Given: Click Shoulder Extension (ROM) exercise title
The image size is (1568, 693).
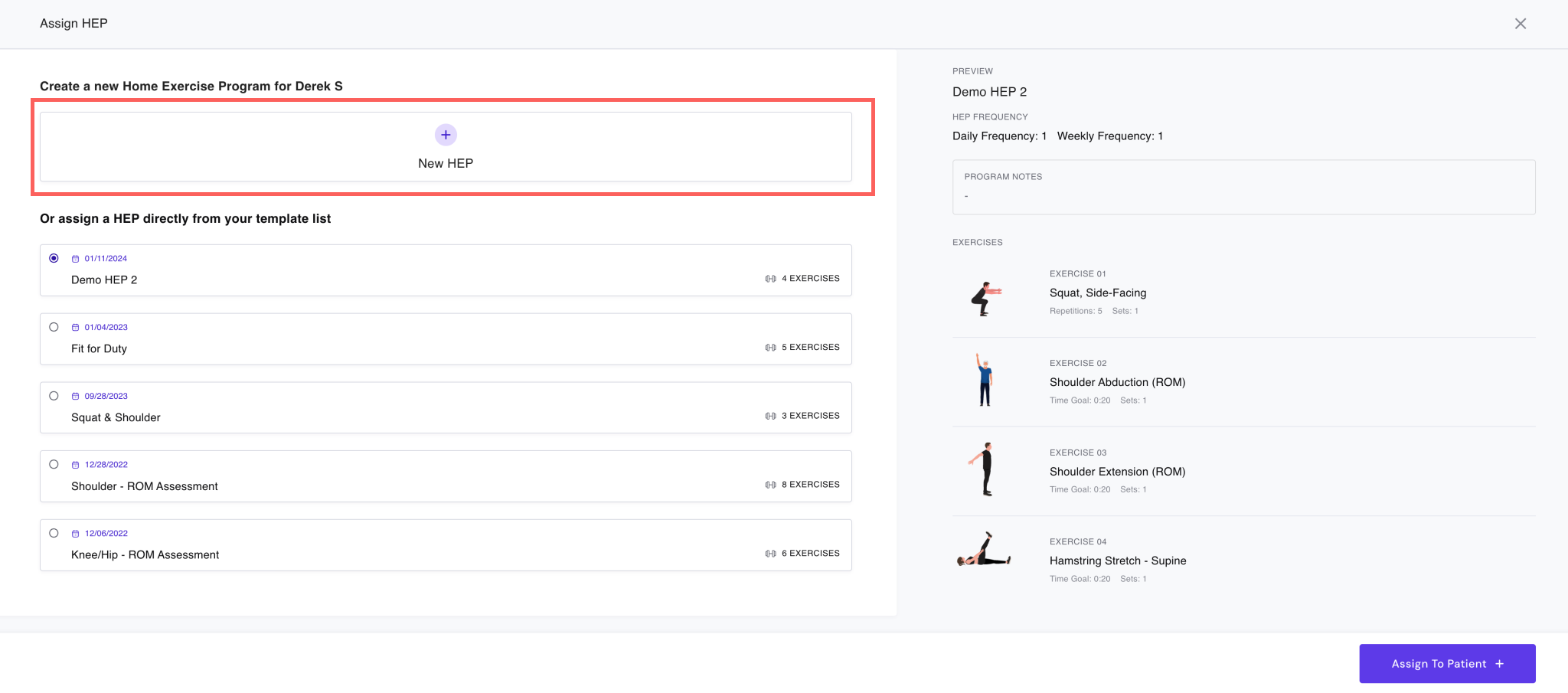Looking at the screenshot, I should 1117,472.
